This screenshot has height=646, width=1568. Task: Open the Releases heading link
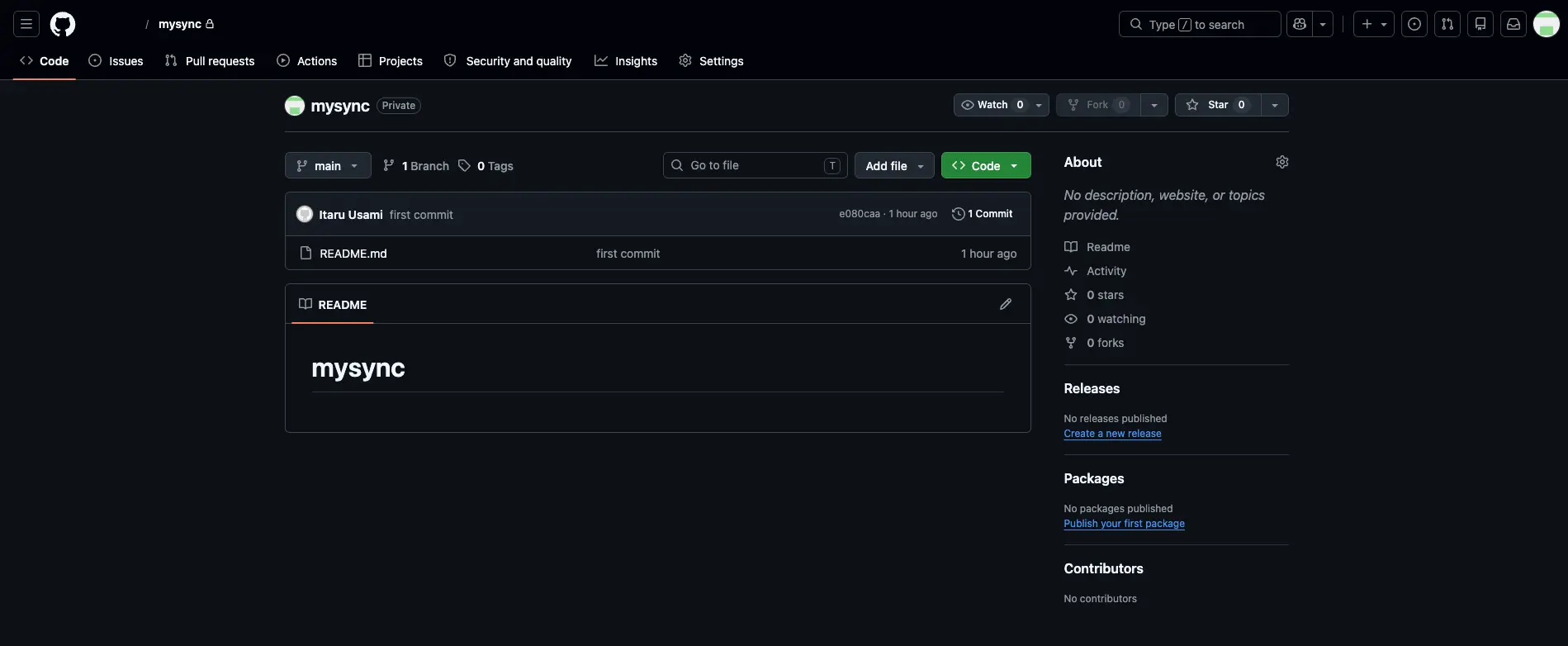point(1092,388)
